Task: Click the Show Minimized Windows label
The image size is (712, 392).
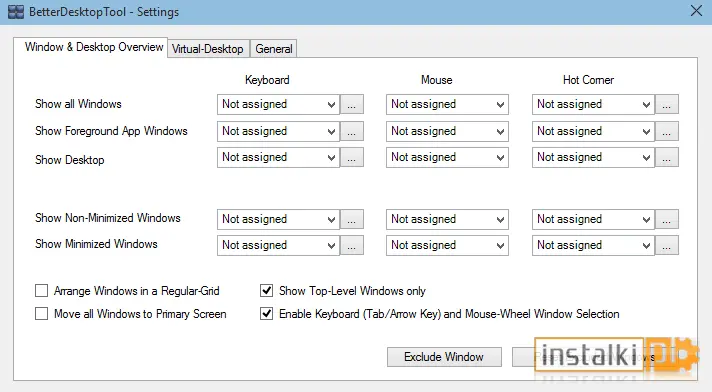Action: point(96,244)
